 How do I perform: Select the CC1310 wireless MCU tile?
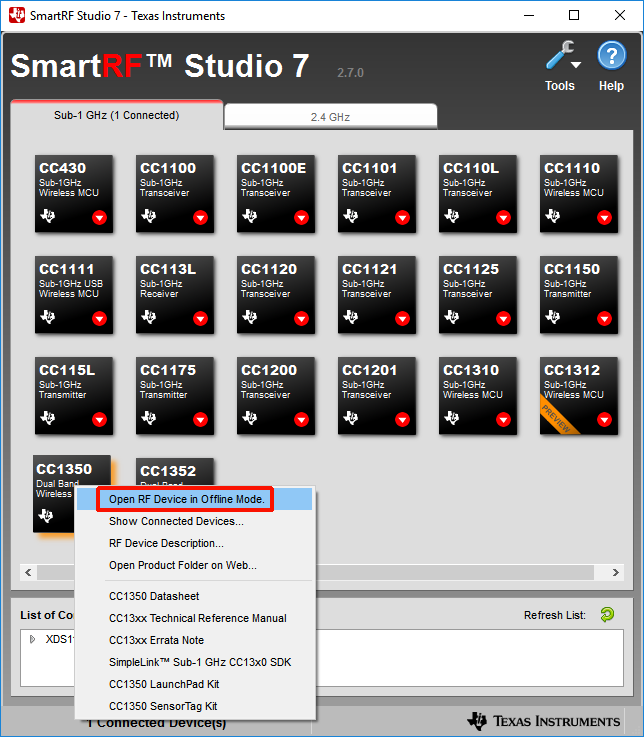tap(477, 395)
